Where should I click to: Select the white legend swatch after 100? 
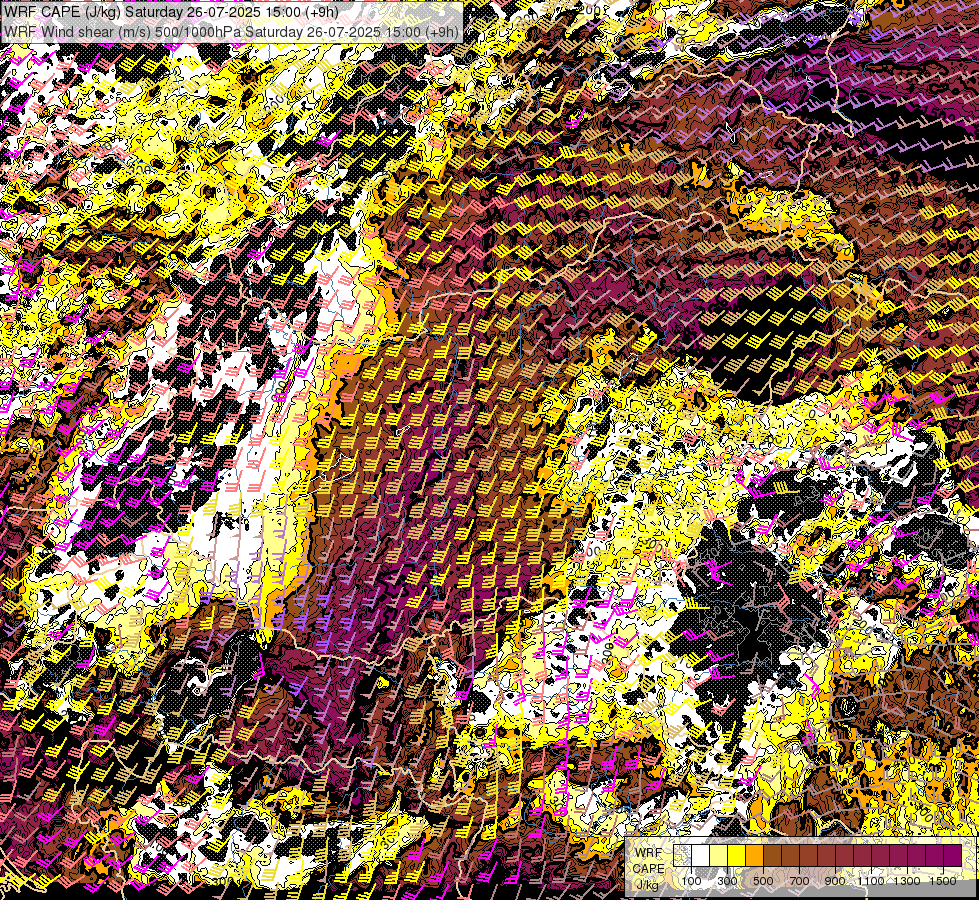pos(701,855)
